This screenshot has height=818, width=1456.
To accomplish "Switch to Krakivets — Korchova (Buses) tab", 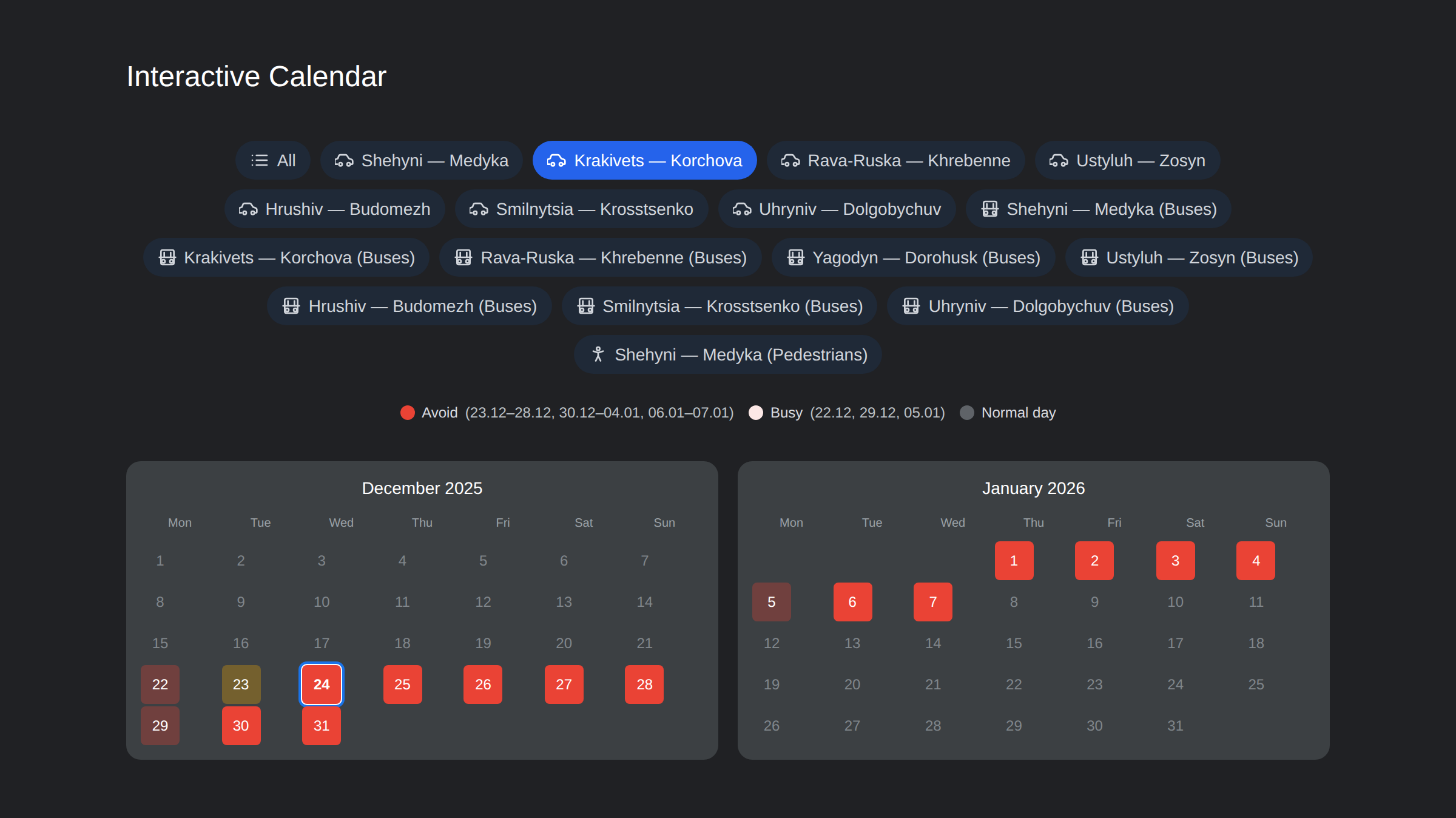I will coord(286,257).
